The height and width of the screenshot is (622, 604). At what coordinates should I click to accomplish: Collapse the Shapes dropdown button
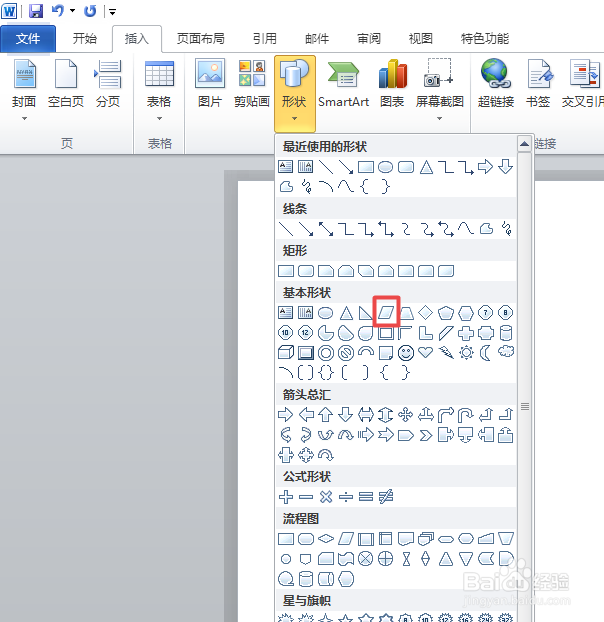coord(295,94)
